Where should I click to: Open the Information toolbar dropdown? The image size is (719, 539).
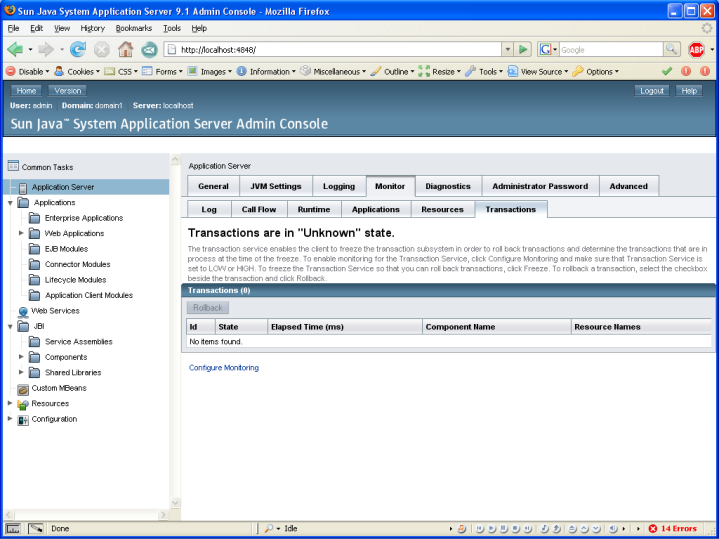pos(266,72)
